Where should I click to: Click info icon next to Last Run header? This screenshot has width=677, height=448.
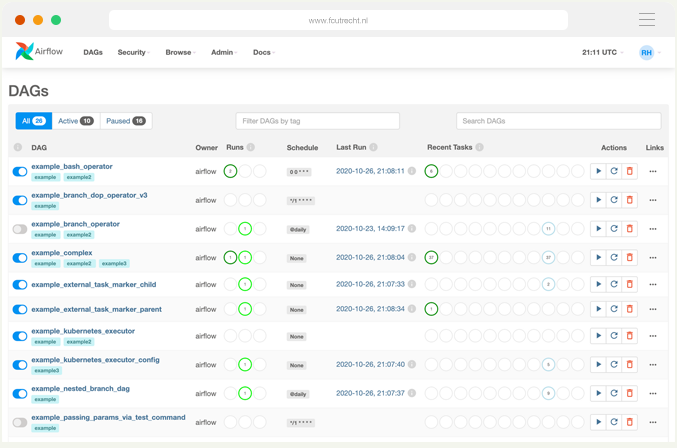373,147
